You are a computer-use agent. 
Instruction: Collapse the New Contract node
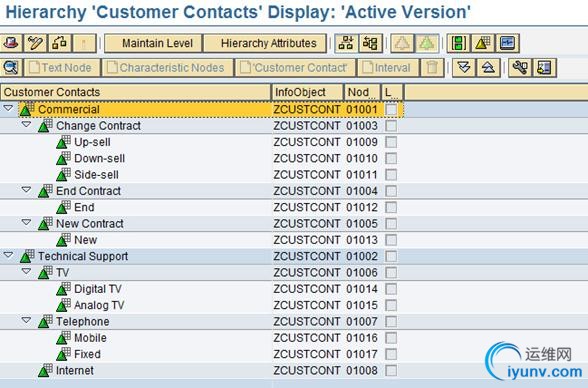coord(26,222)
